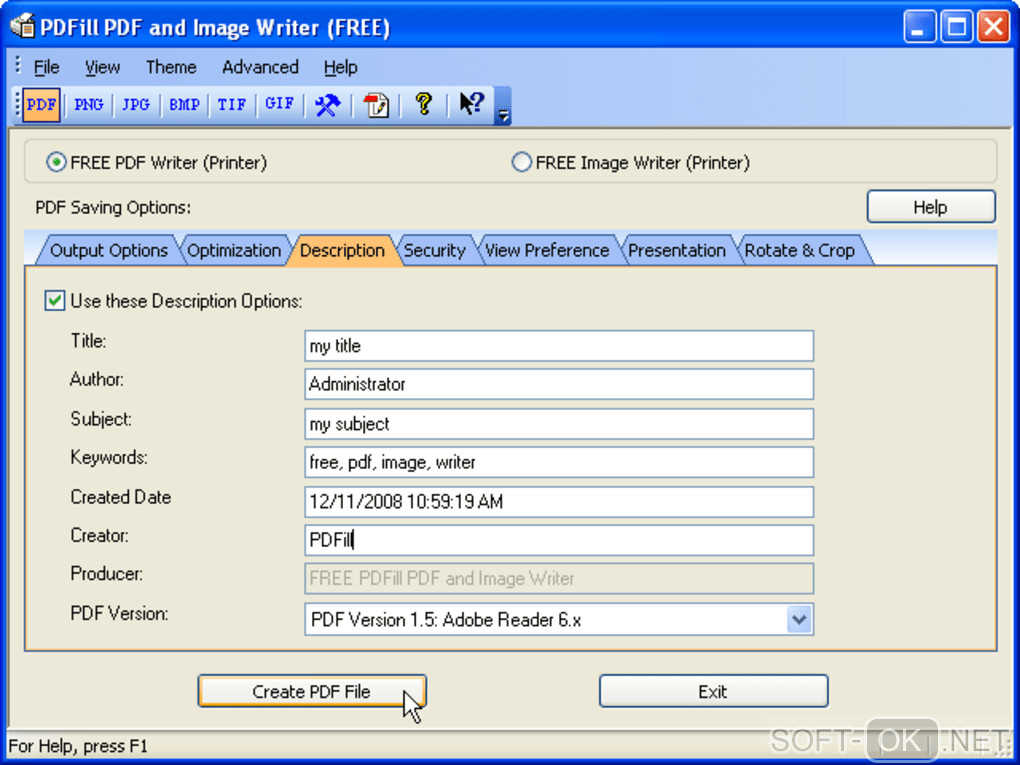Activate the context help arrow-question icon
Image resolution: width=1020 pixels, height=765 pixels.
(472, 104)
